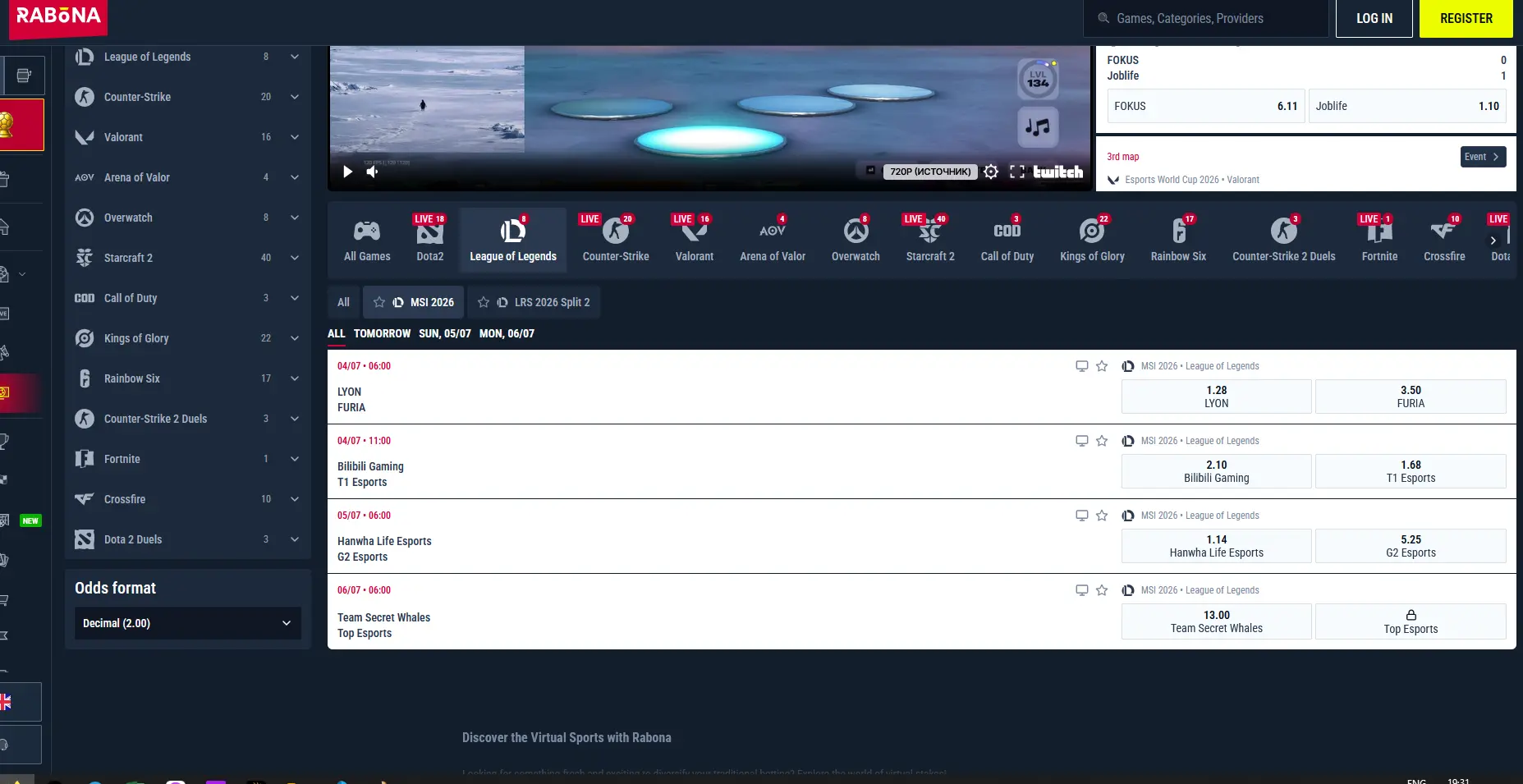The width and height of the screenshot is (1523, 784).
Task: Favorite the Team Secret Whales match
Action: pos(1102,590)
